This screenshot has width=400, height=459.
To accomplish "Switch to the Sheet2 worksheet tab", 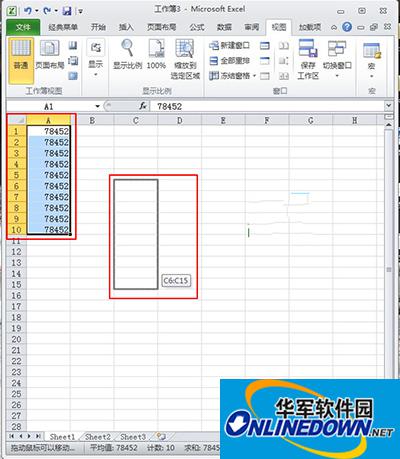I will tap(98, 436).
